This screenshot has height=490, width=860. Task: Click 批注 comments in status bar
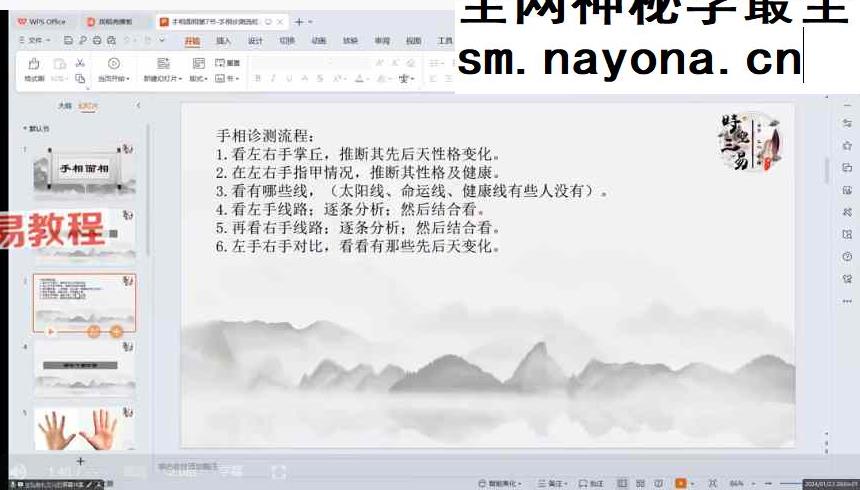coord(591,483)
